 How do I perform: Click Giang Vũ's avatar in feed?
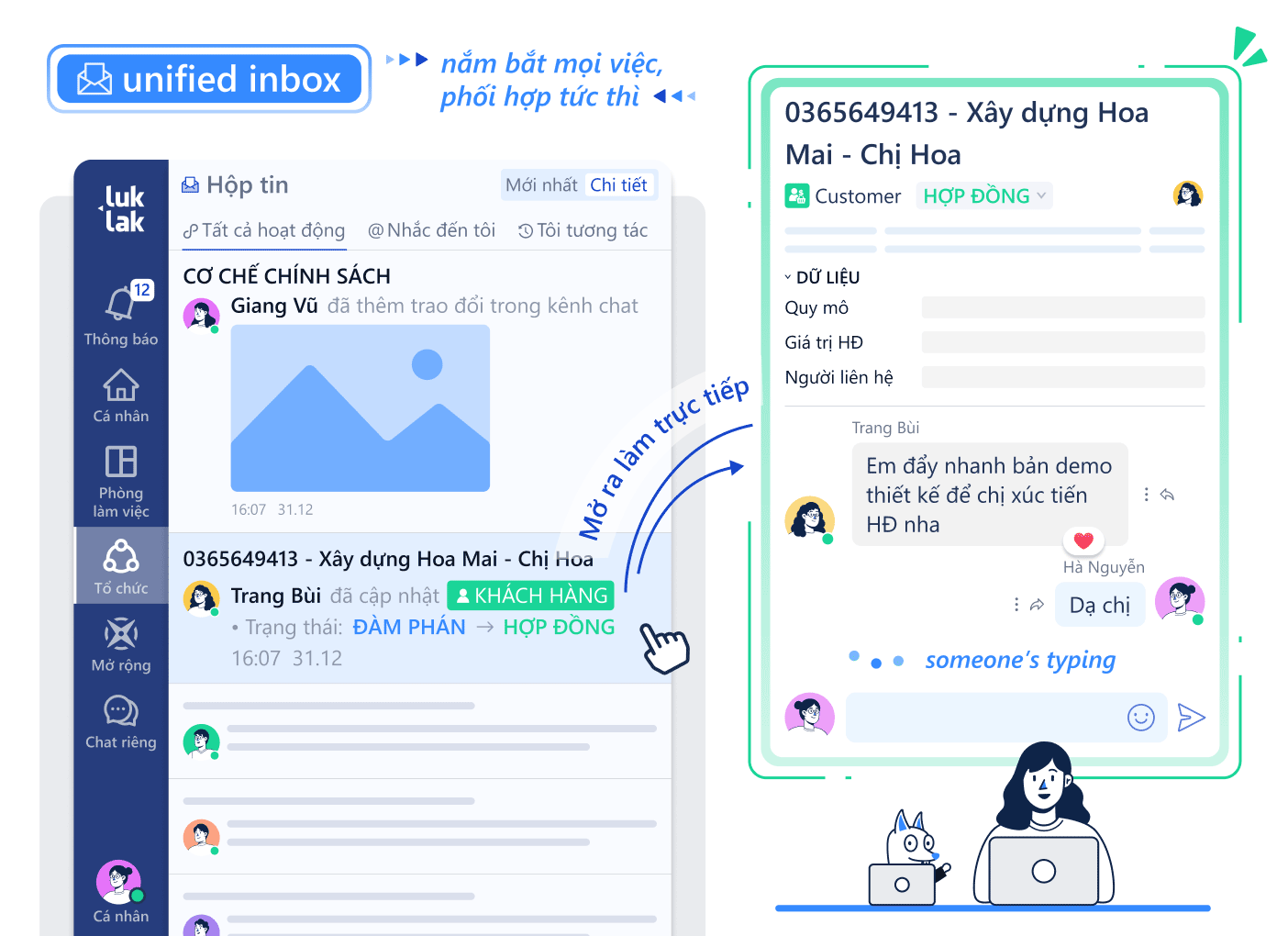201,315
